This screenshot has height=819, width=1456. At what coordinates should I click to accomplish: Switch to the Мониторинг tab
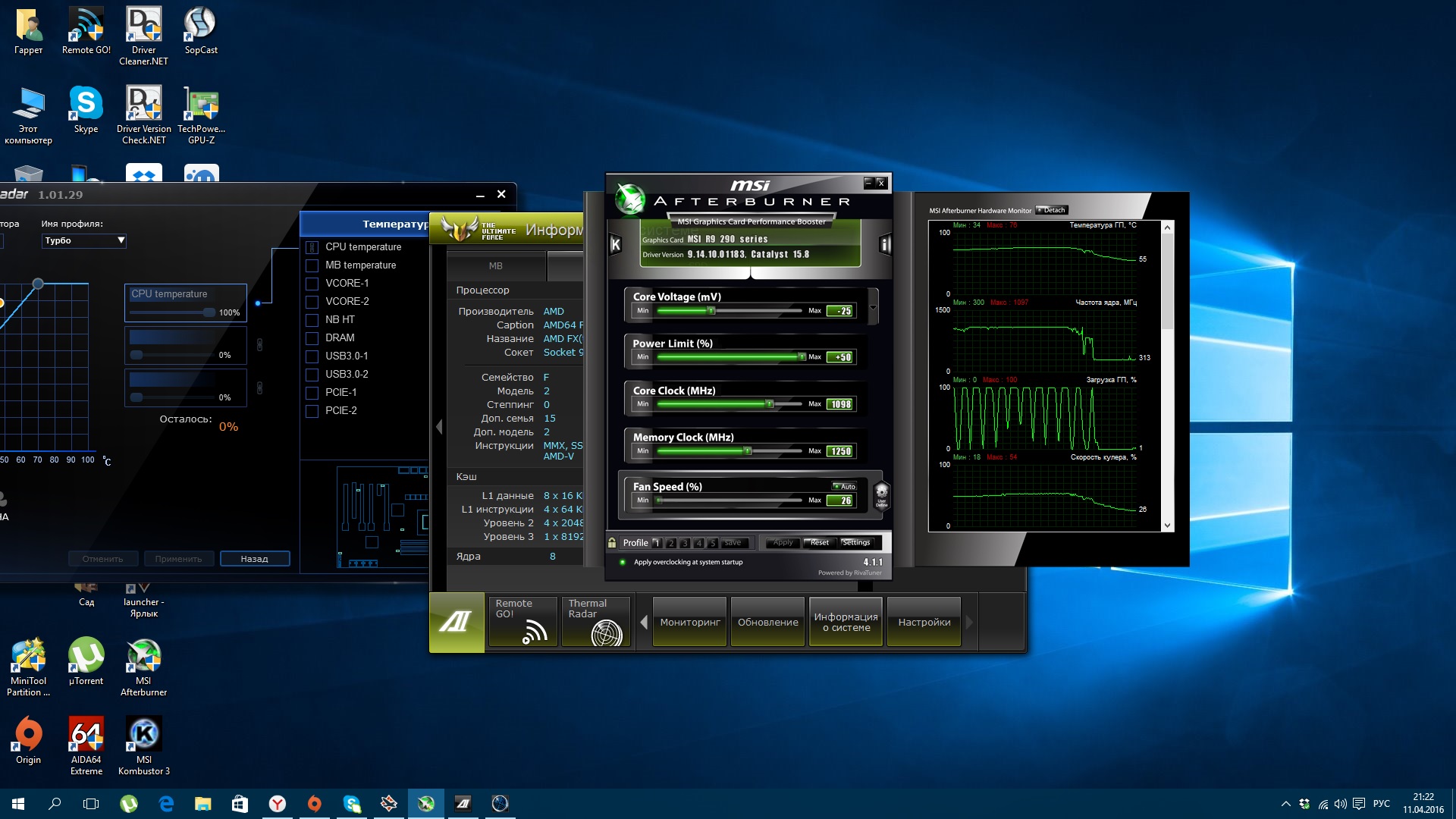[x=689, y=622]
